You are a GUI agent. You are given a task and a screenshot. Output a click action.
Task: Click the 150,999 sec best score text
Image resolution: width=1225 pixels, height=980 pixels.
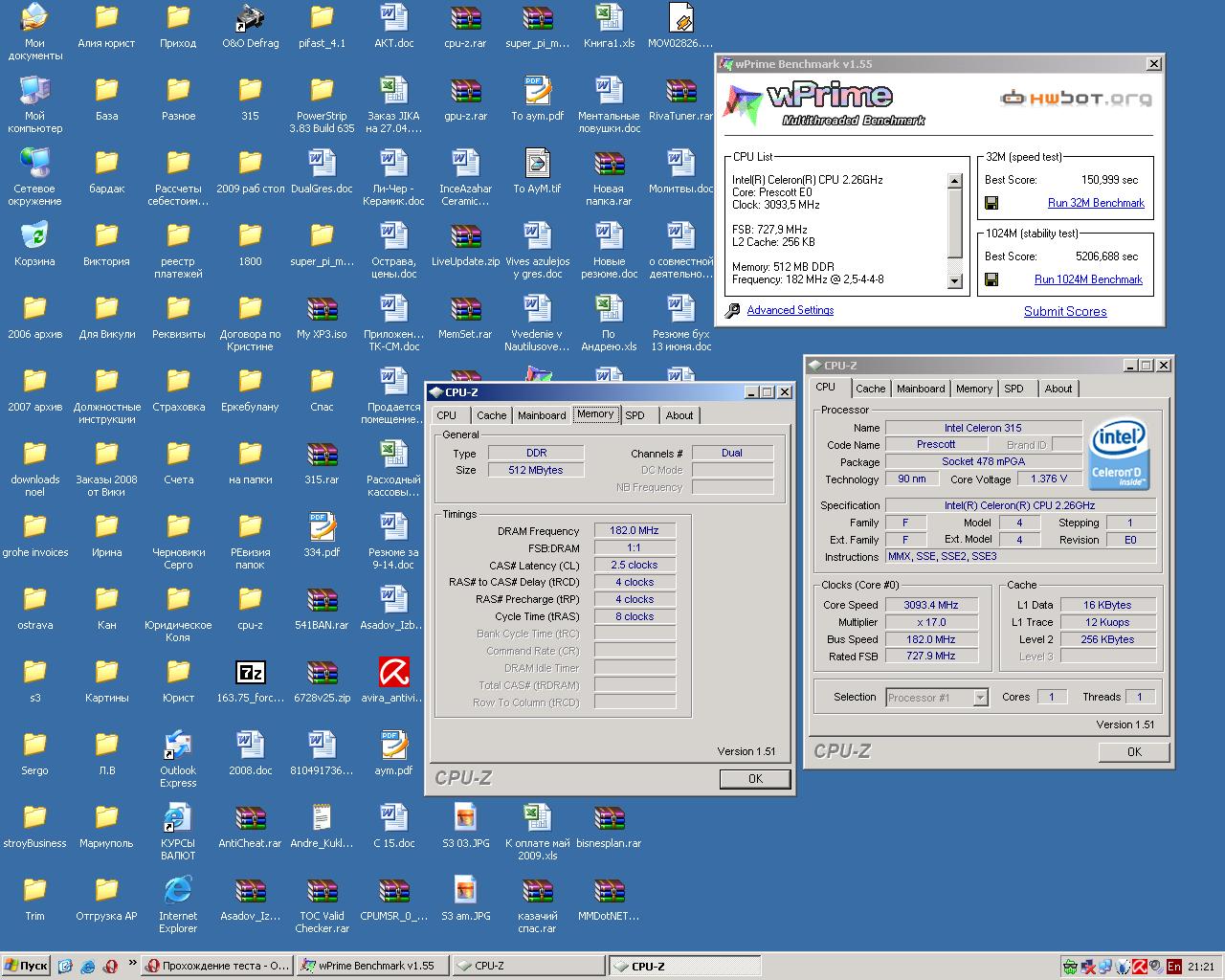tap(1110, 180)
